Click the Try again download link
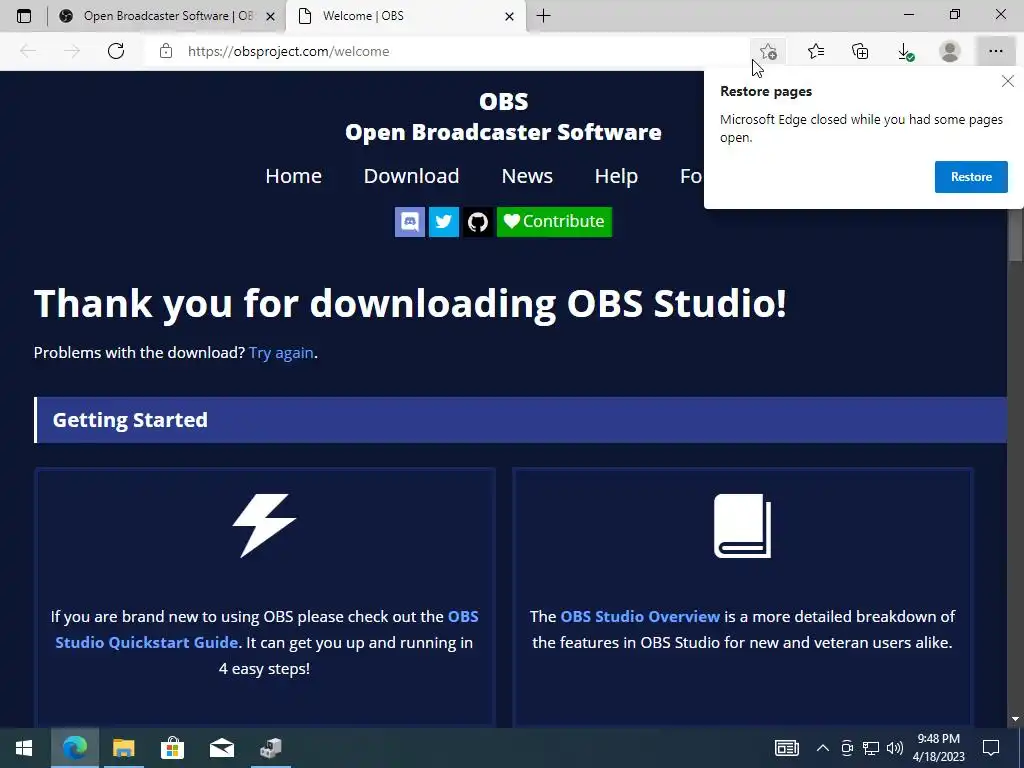Image resolution: width=1024 pixels, height=768 pixels. pos(281,353)
